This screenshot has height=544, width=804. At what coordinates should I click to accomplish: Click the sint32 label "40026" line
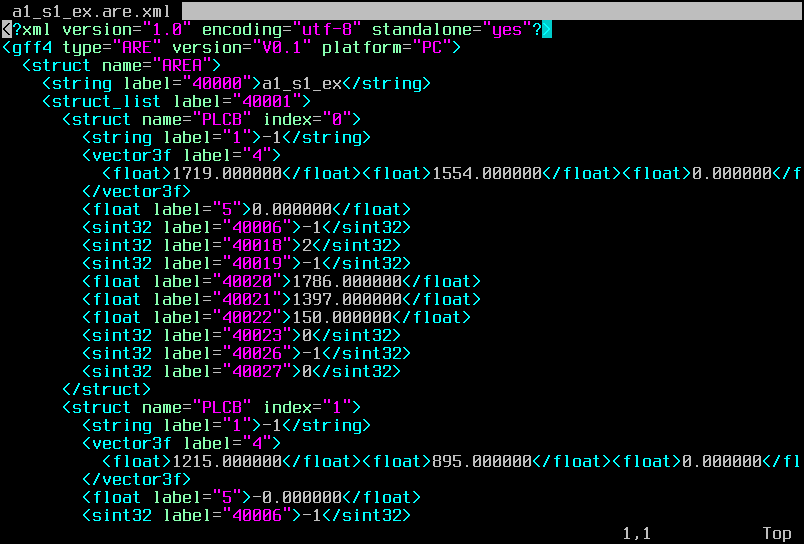(x=247, y=353)
